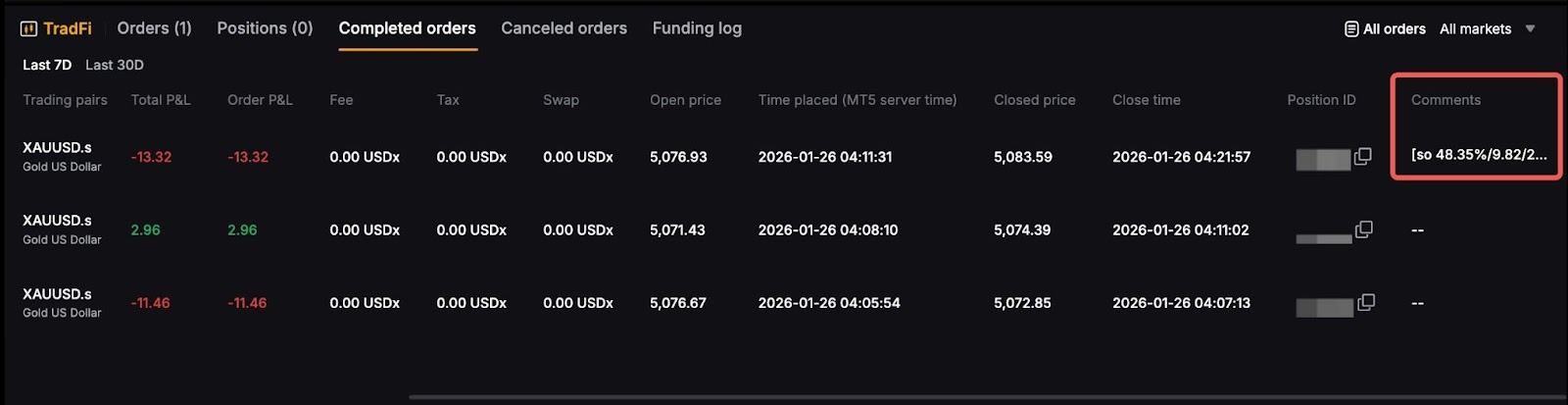
Task: Copy position ID for 04:05:54 order
Action: (1365, 302)
